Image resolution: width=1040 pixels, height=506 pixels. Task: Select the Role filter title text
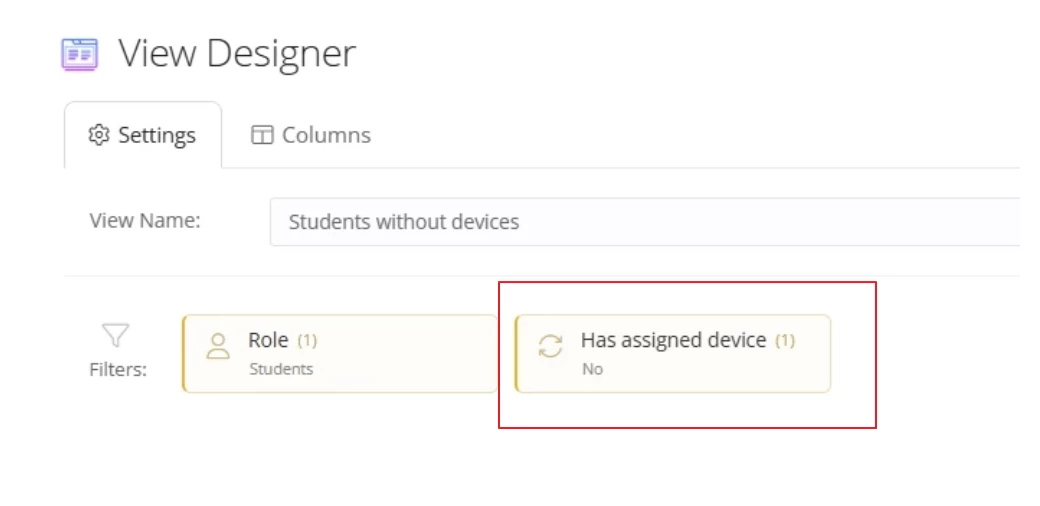tap(268, 340)
